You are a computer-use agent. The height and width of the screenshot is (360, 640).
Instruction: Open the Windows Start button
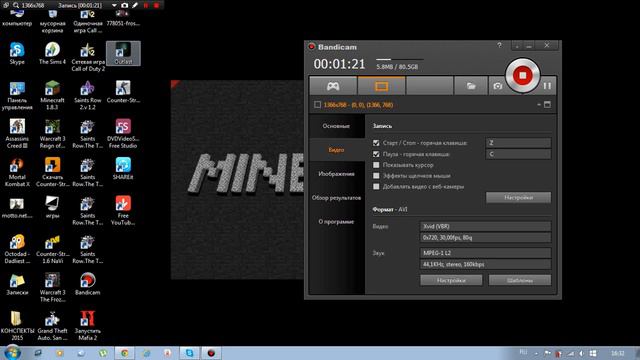click(13, 353)
